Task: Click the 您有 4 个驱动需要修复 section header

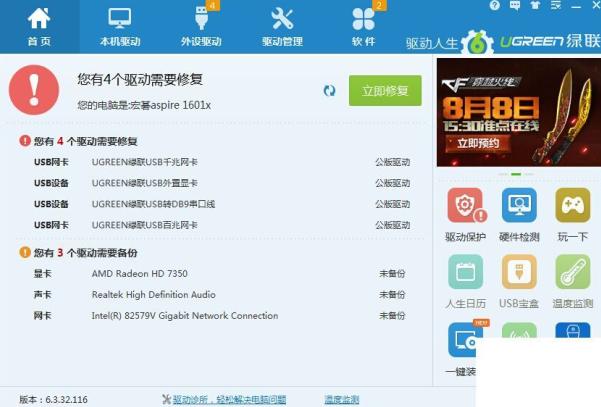Action: coord(79,141)
